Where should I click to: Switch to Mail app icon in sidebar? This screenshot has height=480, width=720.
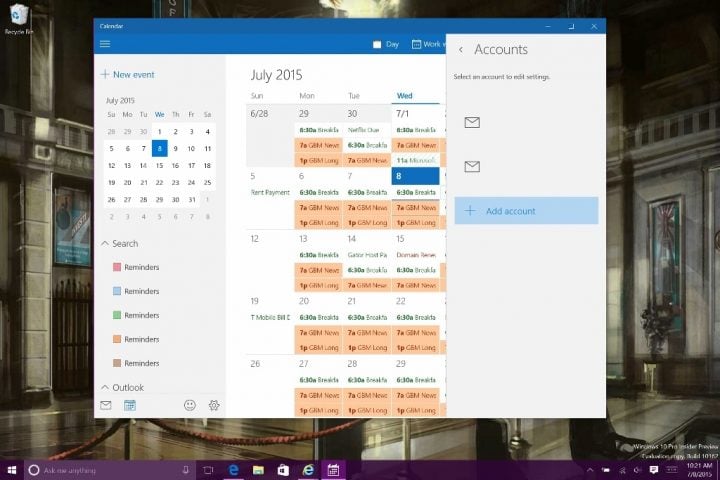106,405
